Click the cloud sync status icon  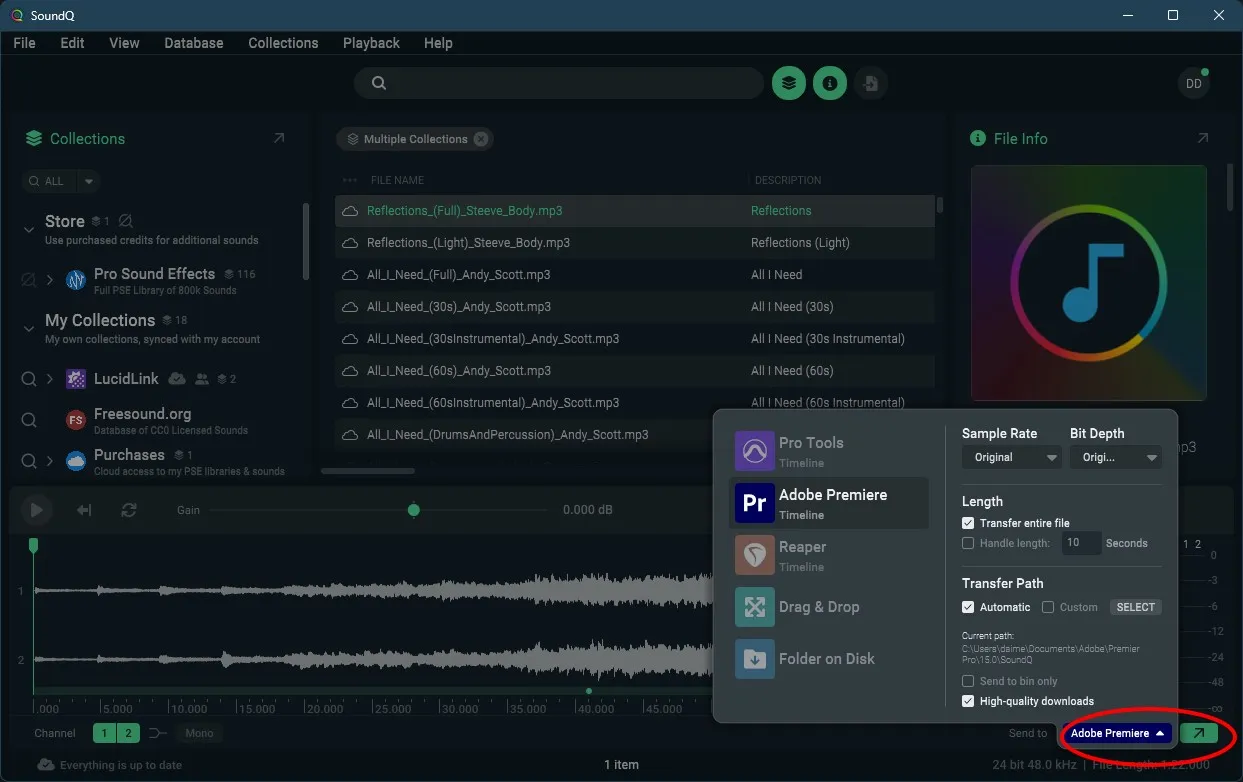[46, 764]
